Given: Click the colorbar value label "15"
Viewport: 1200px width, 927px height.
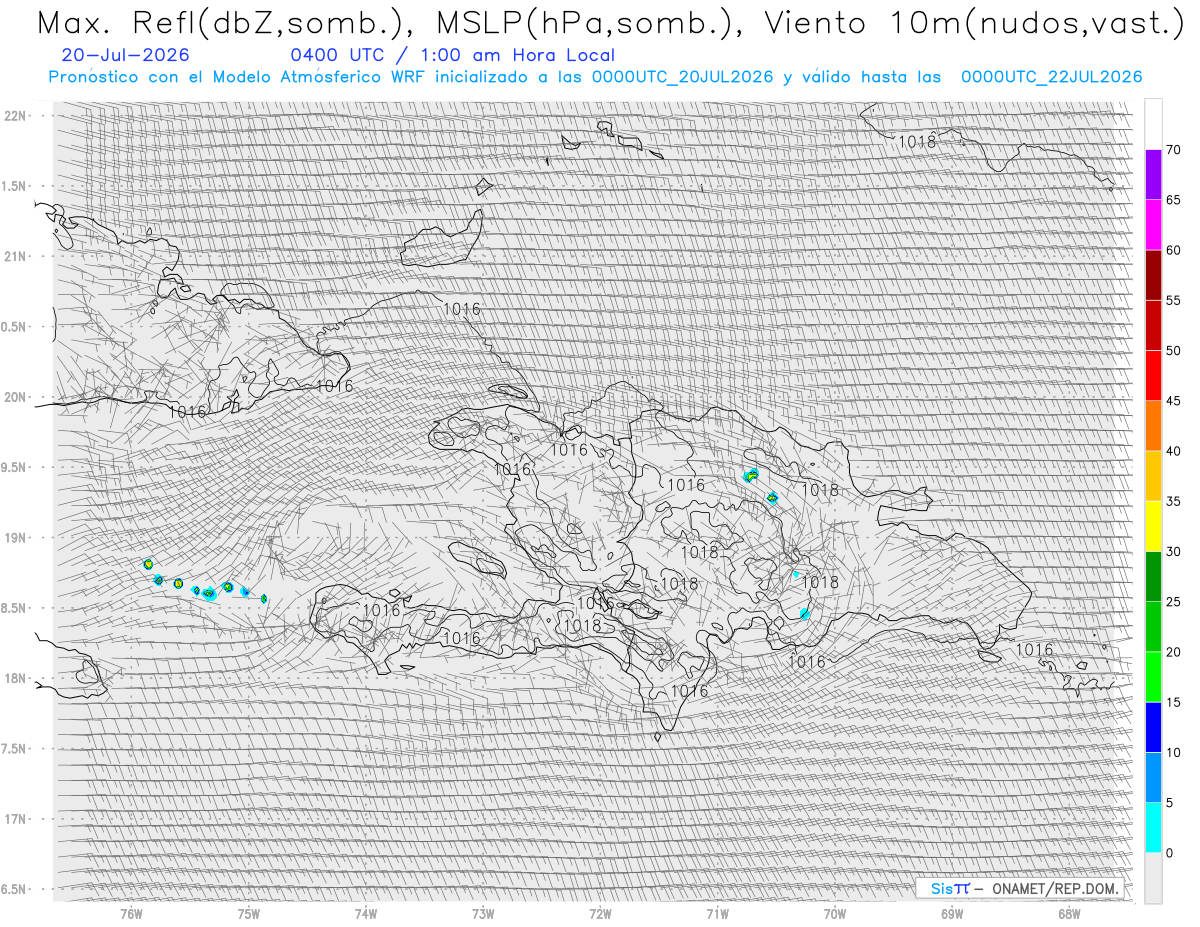Looking at the screenshot, I should pos(1174,702).
